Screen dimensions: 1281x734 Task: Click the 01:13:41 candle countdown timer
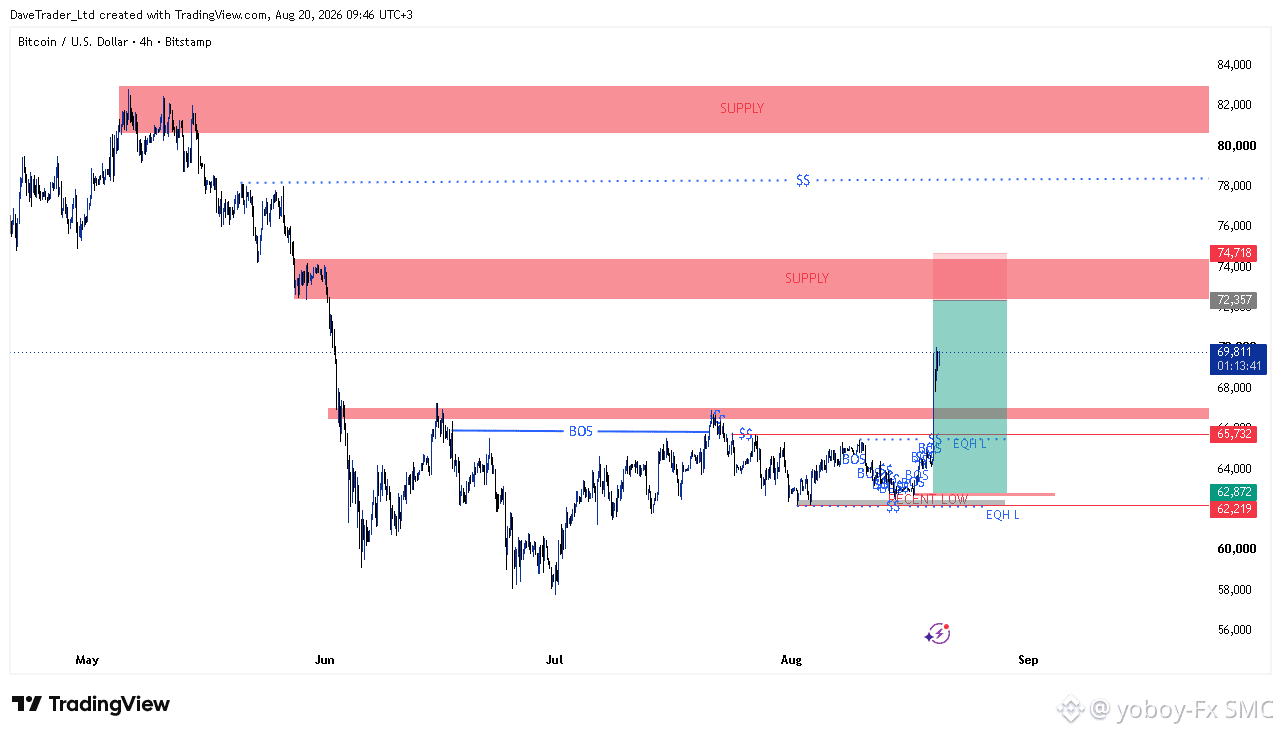[x=1238, y=366]
